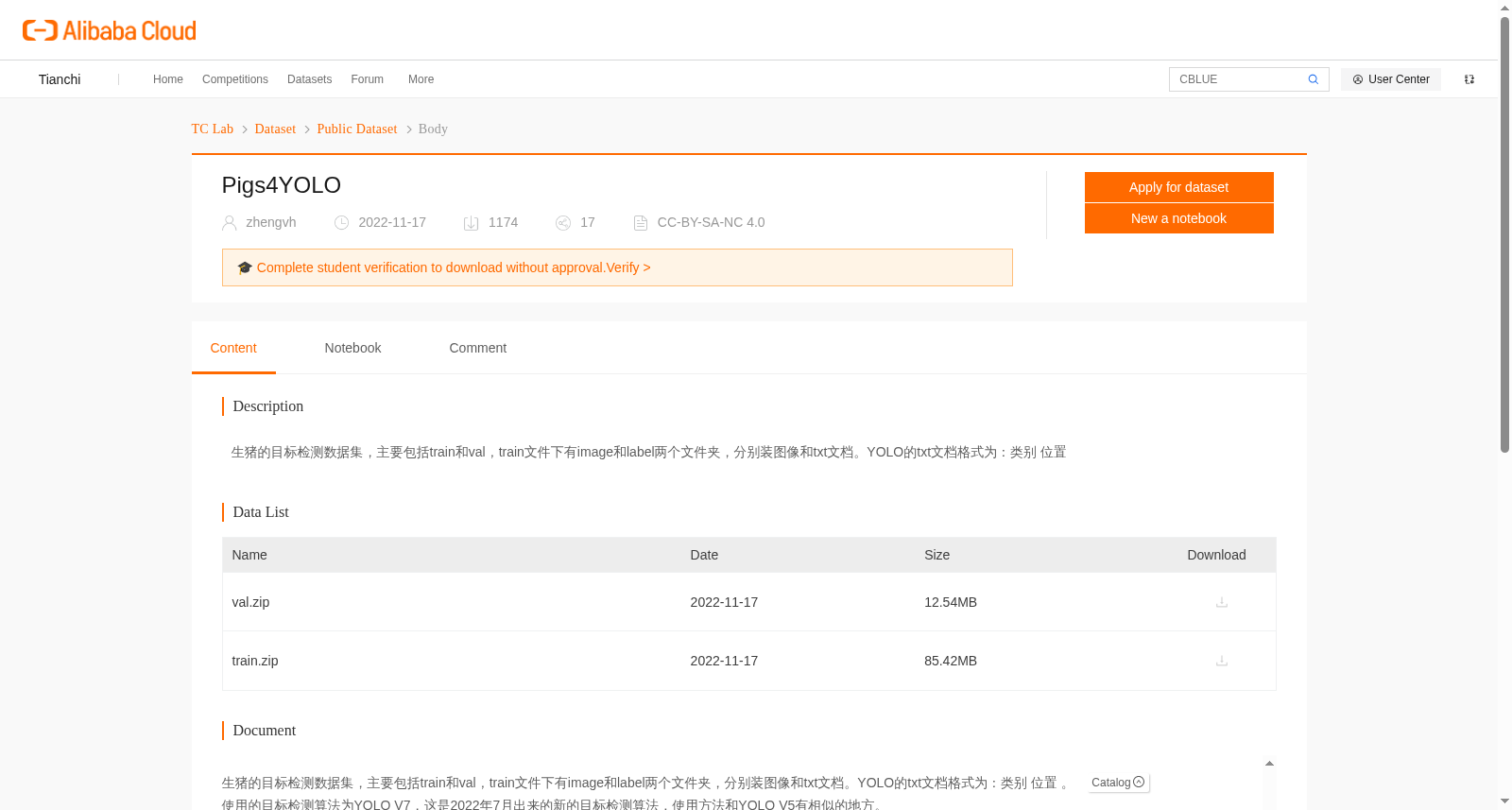Go to TC Lab breadcrumb

click(213, 129)
